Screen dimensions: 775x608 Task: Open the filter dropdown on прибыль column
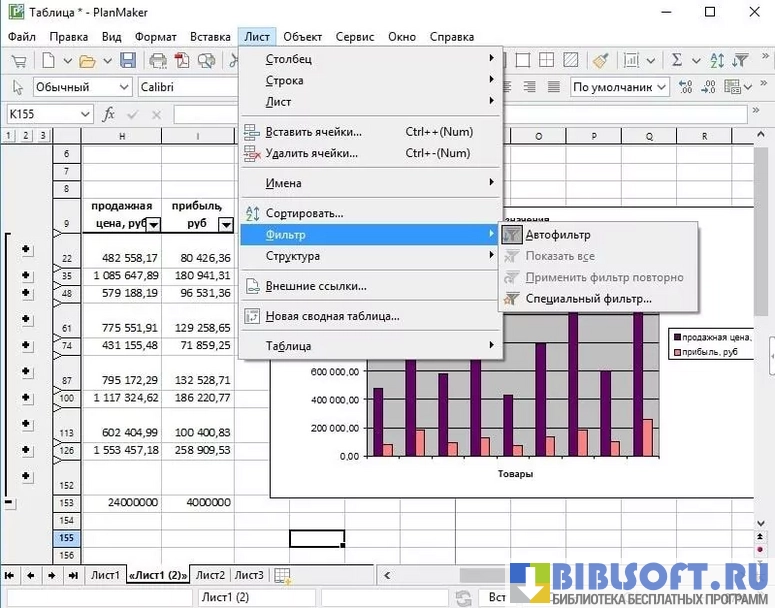(x=225, y=224)
